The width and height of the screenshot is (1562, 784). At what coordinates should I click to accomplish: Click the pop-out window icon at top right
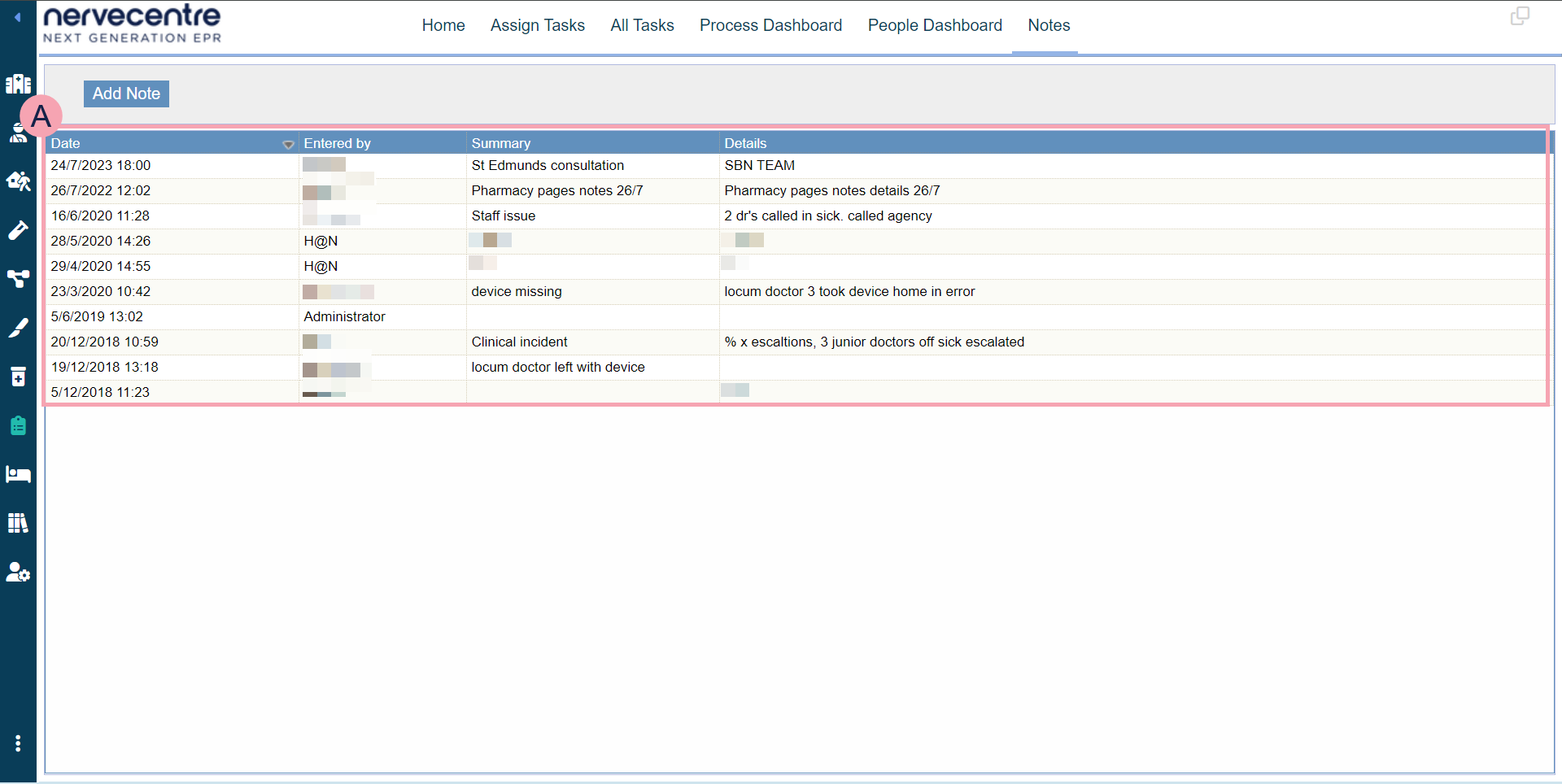coord(1519,16)
